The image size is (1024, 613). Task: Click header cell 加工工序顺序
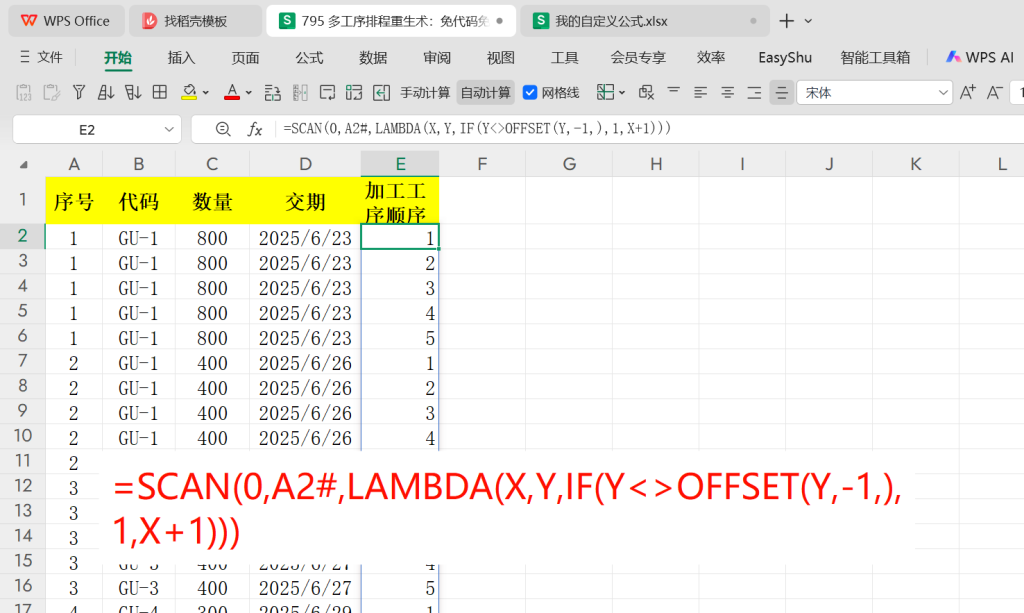coord(400,201)
